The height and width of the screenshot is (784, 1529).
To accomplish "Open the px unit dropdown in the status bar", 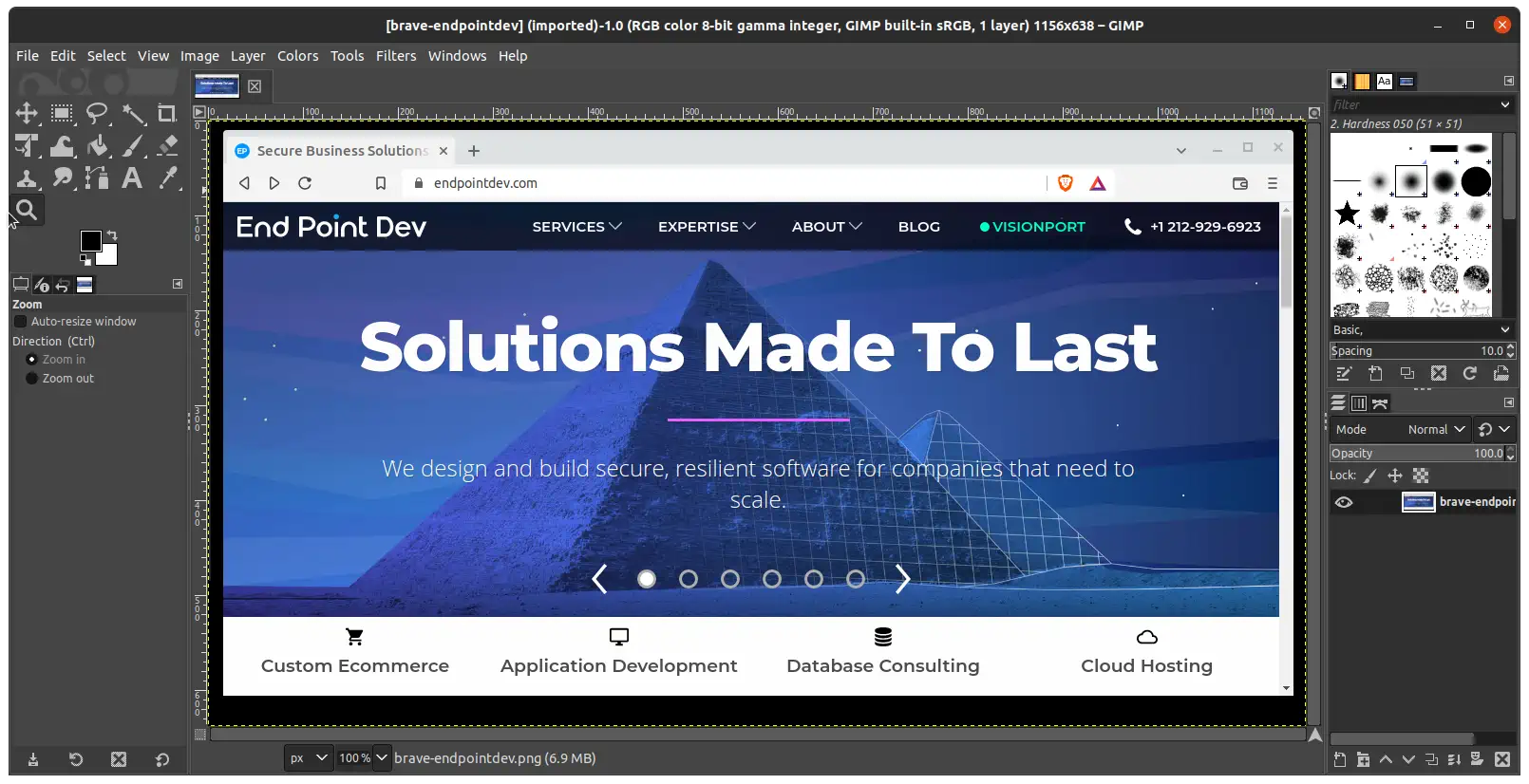I will 309,757.
